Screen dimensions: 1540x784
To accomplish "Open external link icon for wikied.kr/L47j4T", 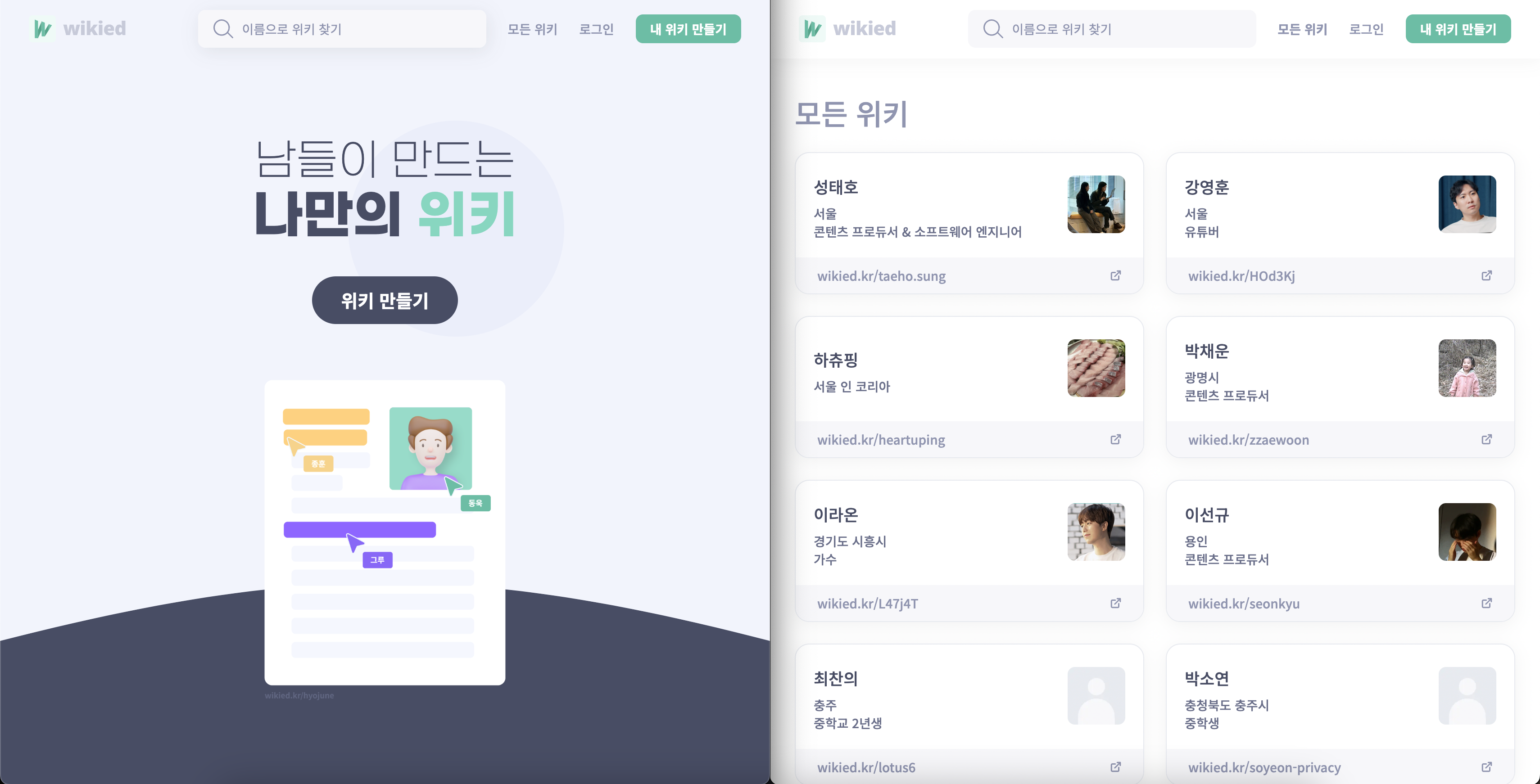I will pos(1115,603).
